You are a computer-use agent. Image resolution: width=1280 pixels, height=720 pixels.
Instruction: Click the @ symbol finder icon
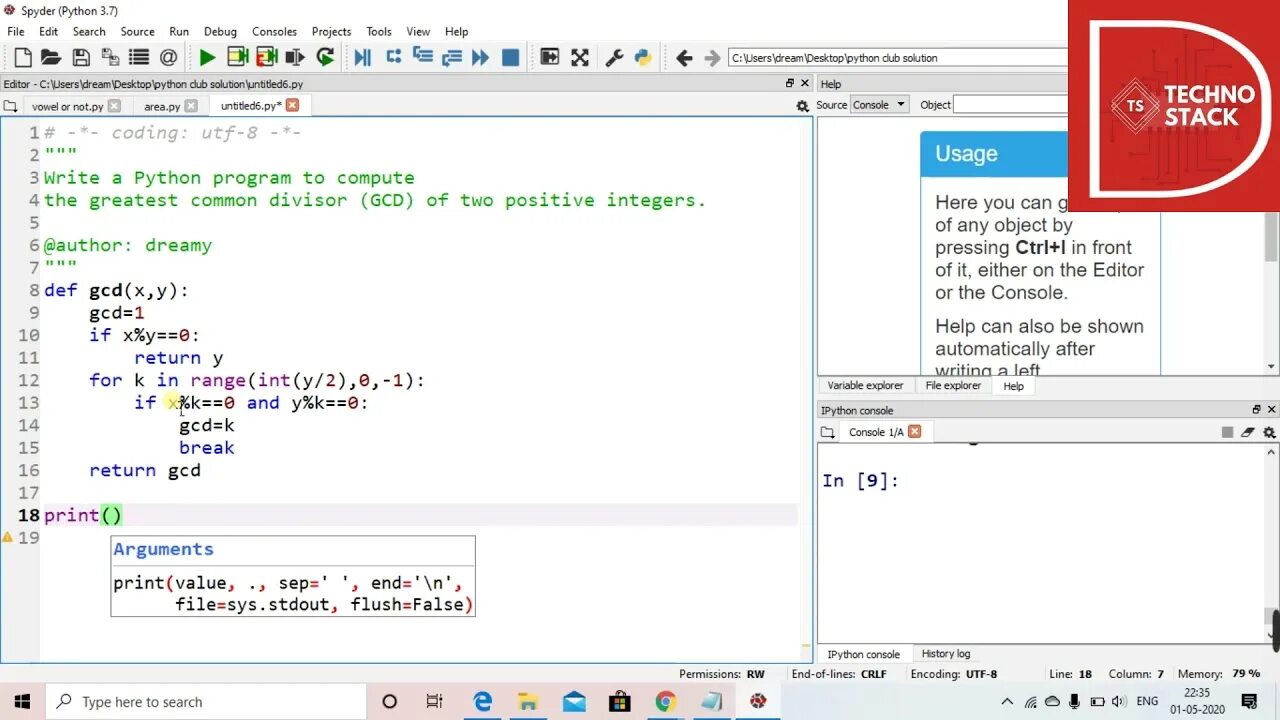coord(168,58)
